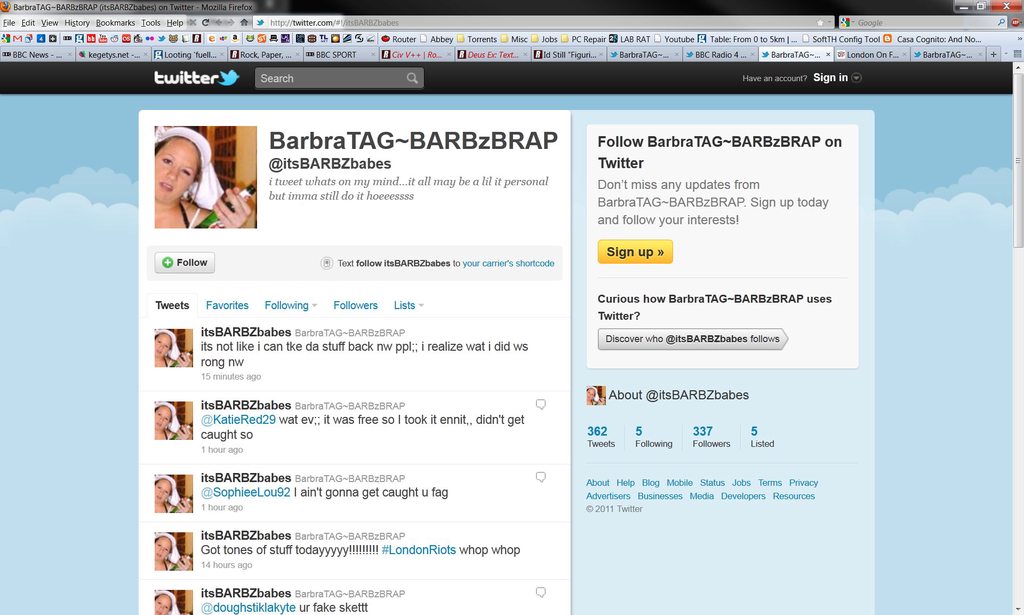Screen dimensions: 1024x615
Task: Open the Bookmarks menu
Action: (115, 22)
